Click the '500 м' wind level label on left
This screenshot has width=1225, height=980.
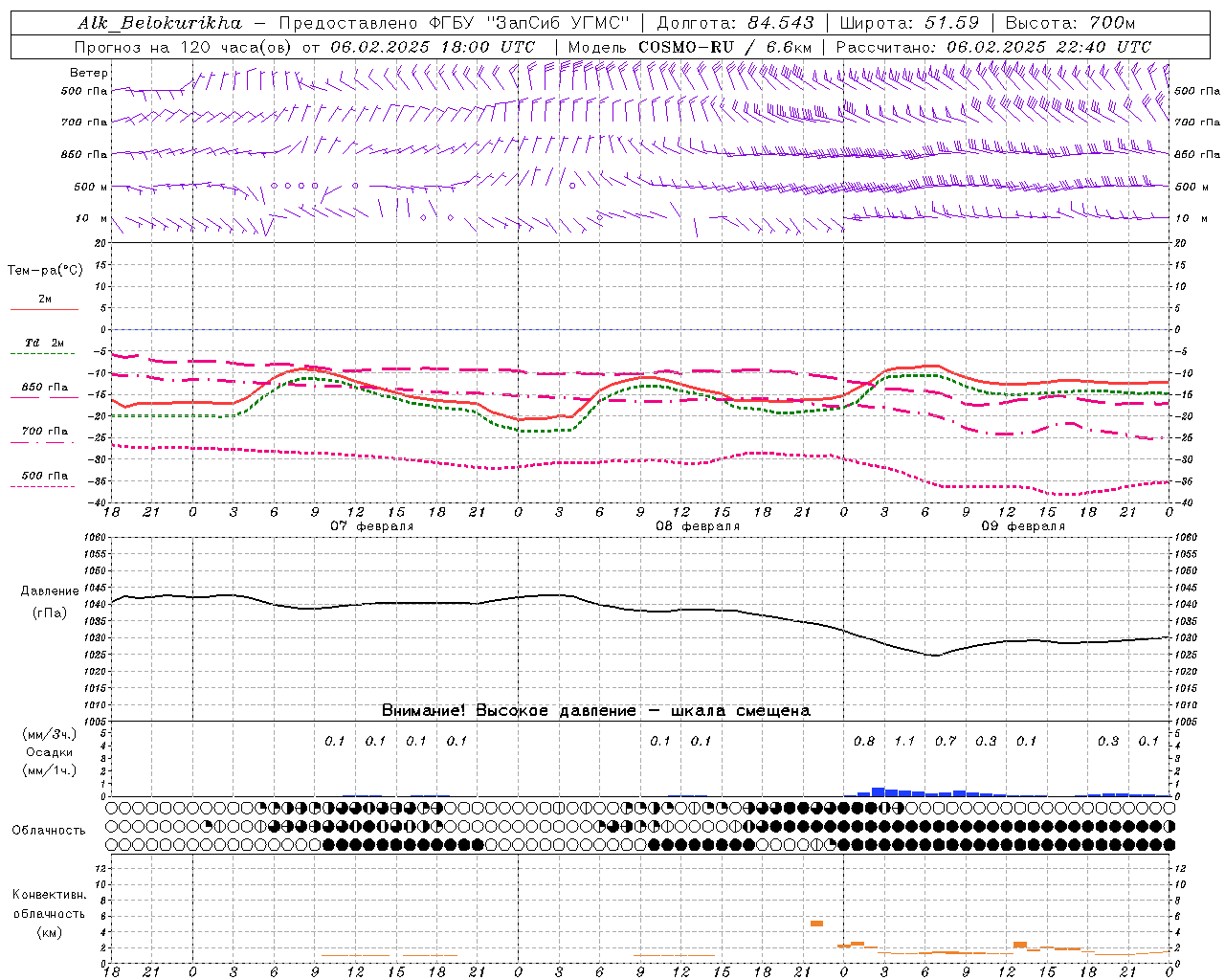click(91, 188)
